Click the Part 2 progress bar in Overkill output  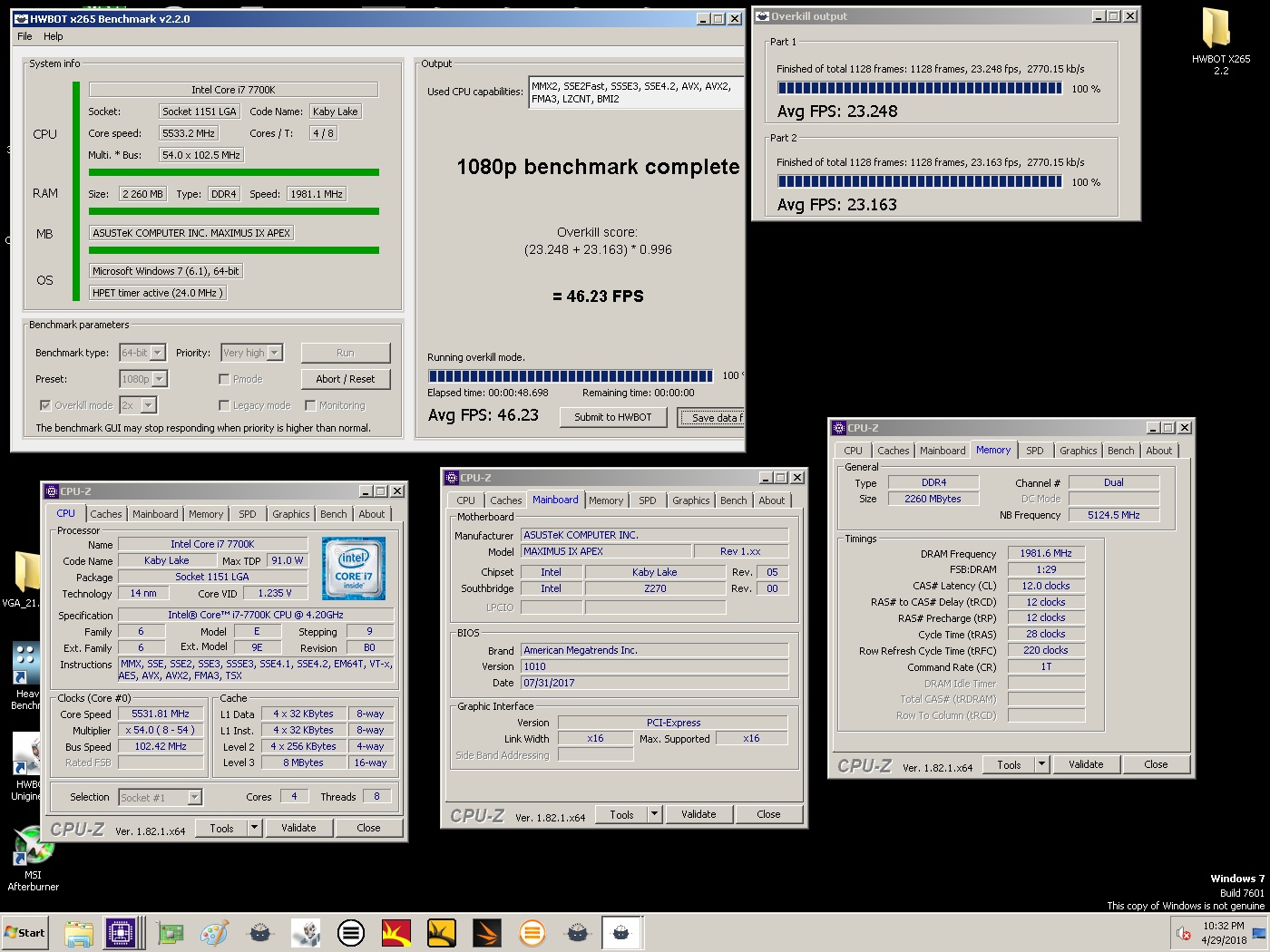click(x=920, y=181)
